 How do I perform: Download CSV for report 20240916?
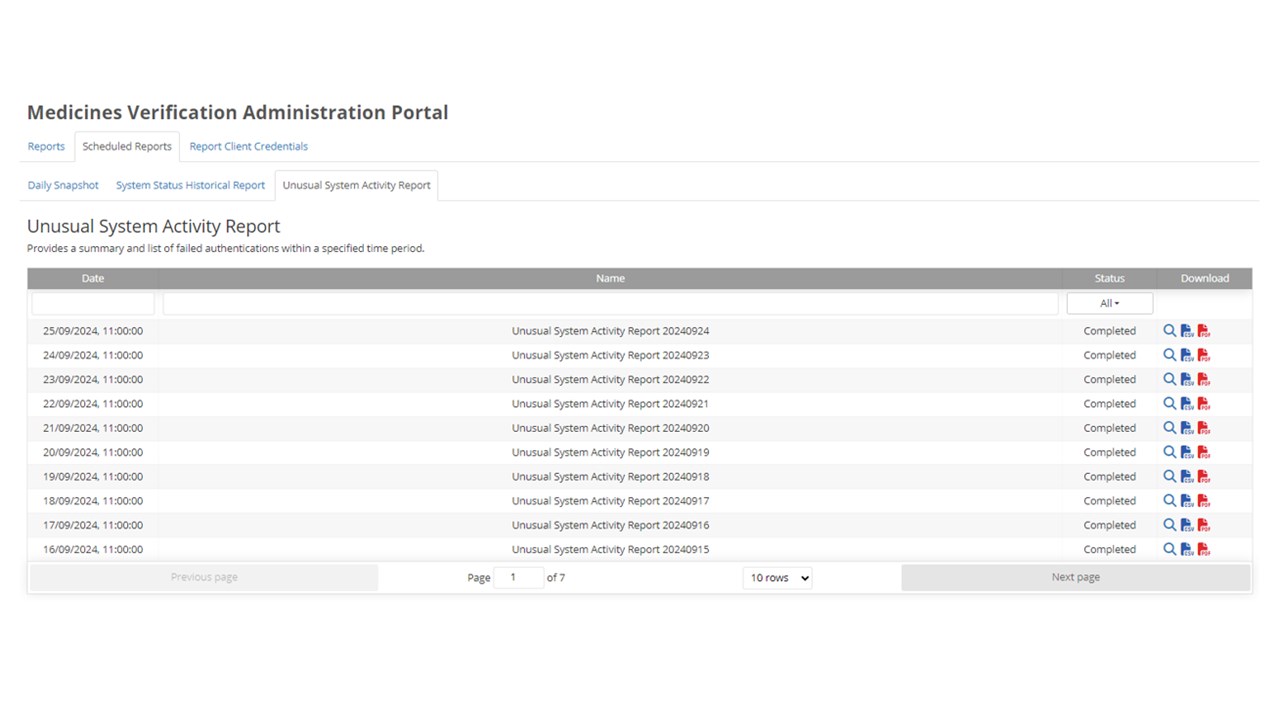[x=1186, y=525]
